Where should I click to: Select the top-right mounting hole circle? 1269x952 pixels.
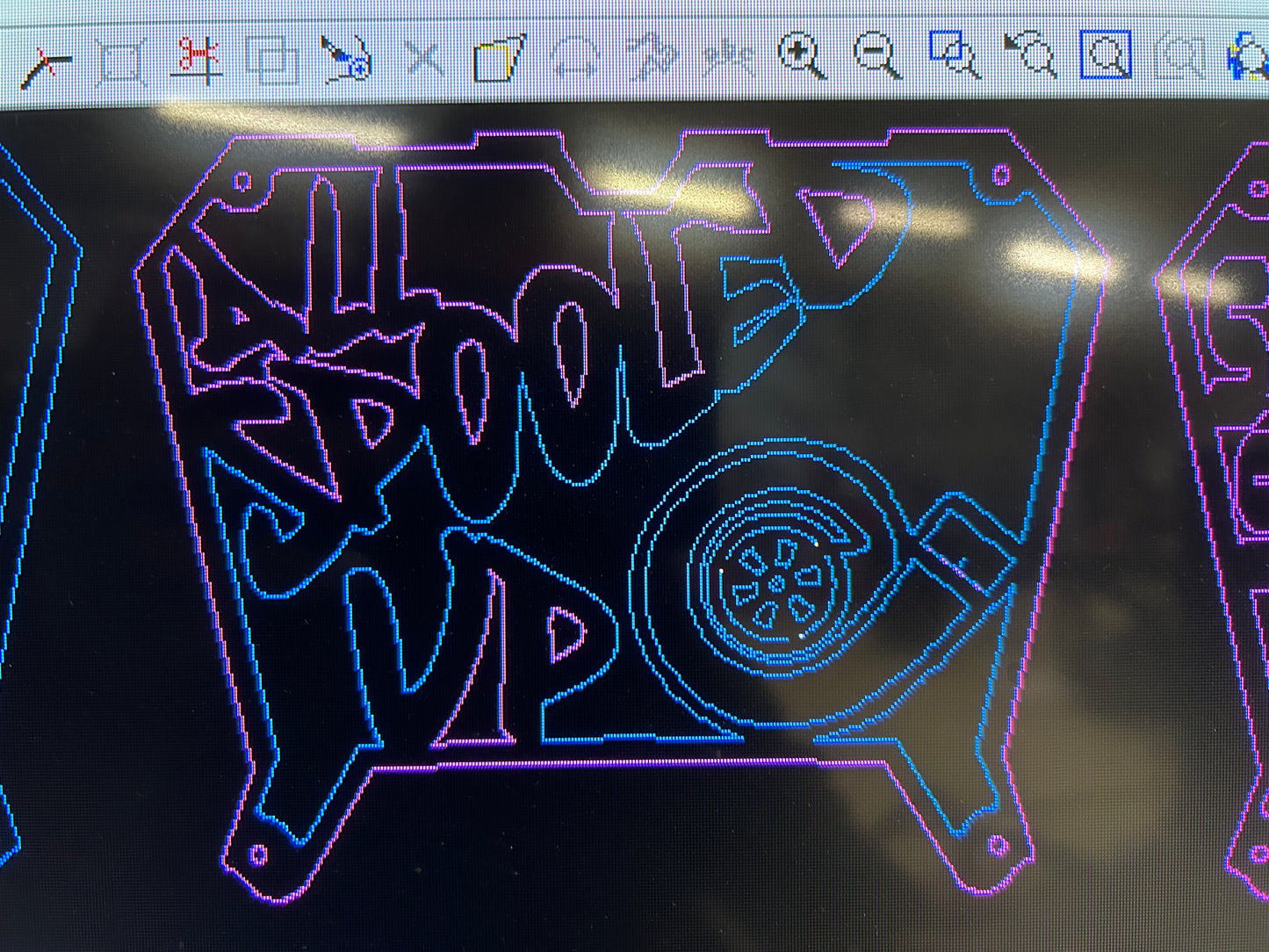pyautogui.click(x=1000, y=175)
